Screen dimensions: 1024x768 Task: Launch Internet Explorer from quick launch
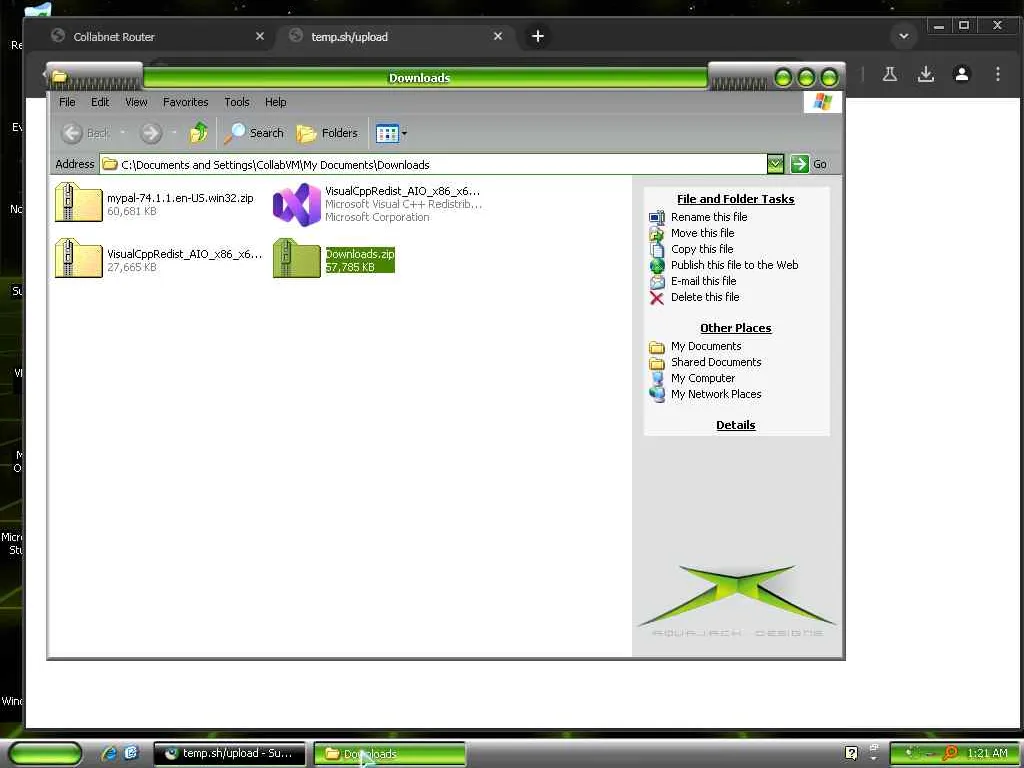pos(109,753)
